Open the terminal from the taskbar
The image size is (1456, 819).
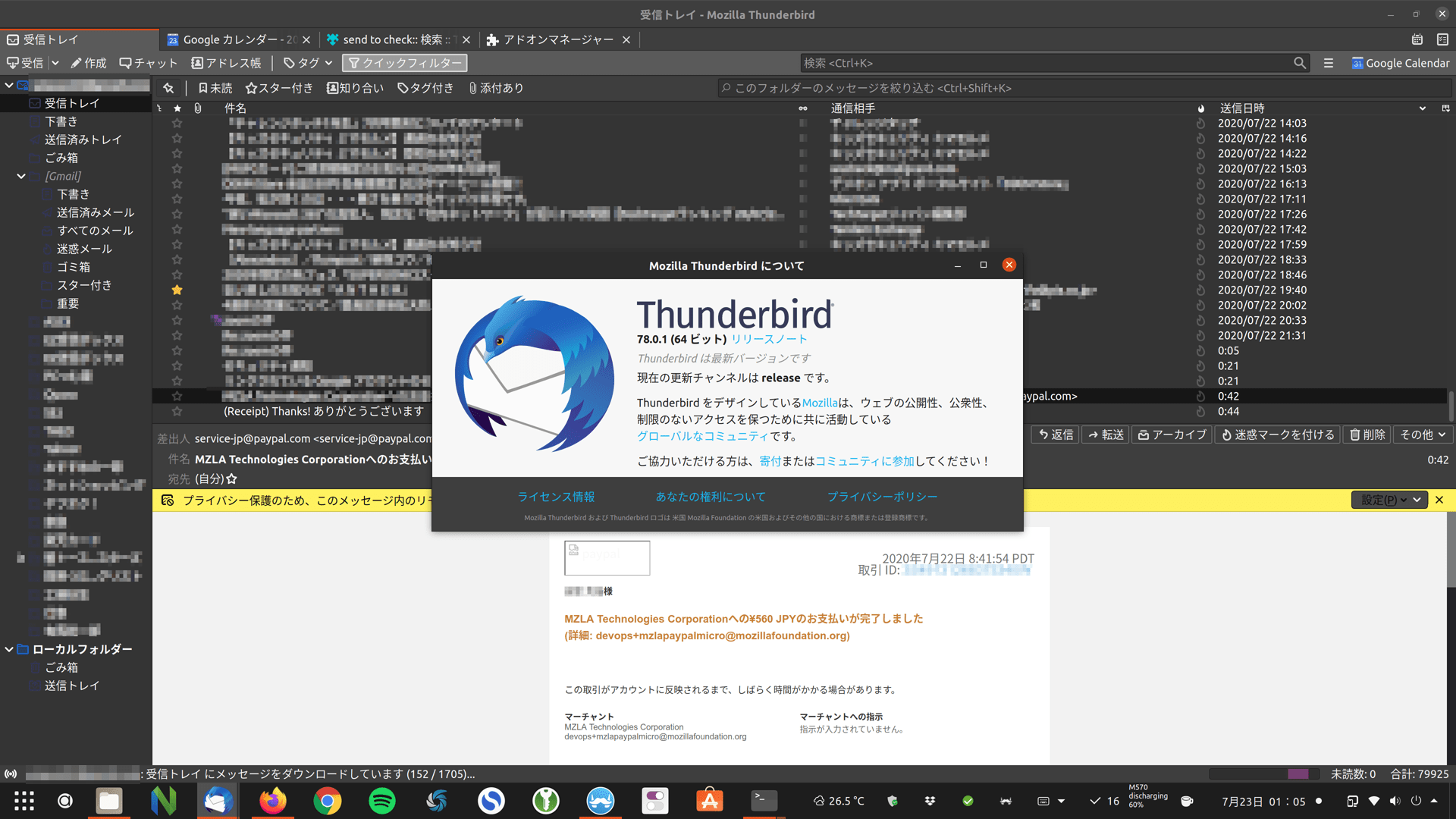pos(764,801)
